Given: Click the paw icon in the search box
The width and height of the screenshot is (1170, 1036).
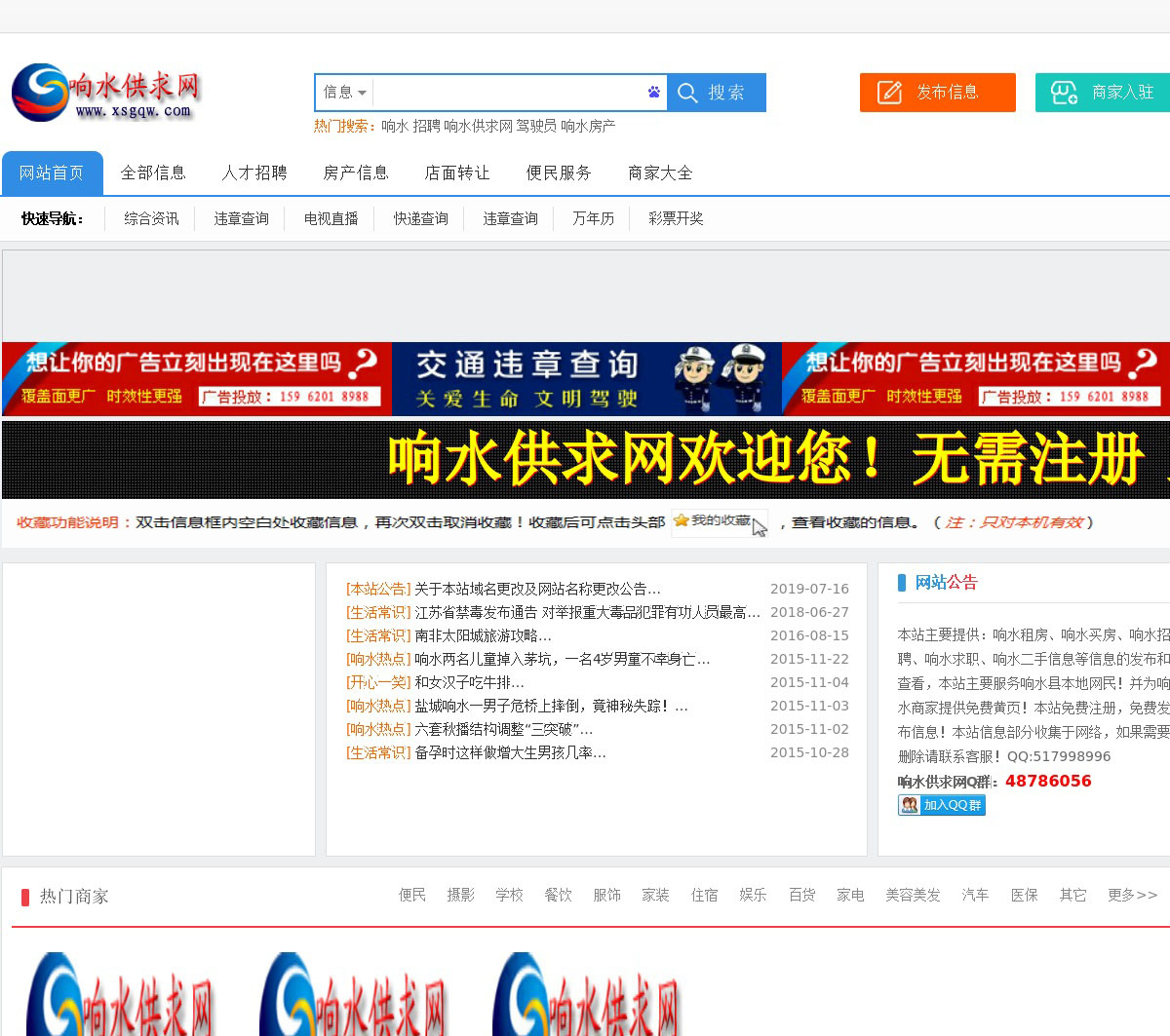Looking at the screenshot, I should pos(653,93).
